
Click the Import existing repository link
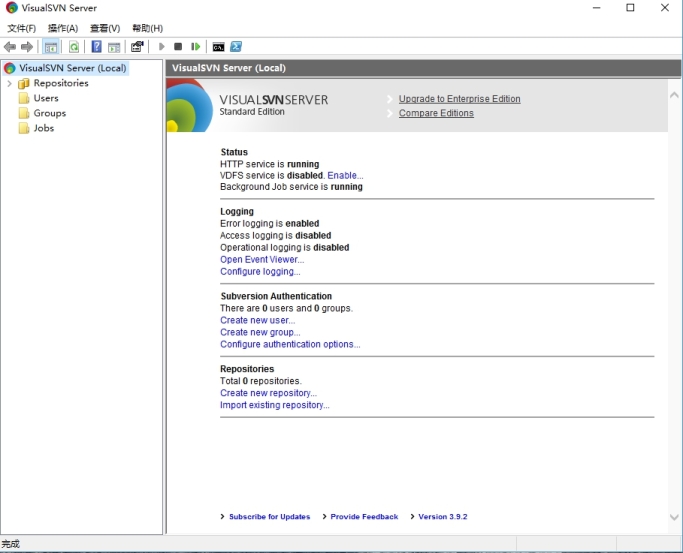pyautogui.click(x=274, y=405)
